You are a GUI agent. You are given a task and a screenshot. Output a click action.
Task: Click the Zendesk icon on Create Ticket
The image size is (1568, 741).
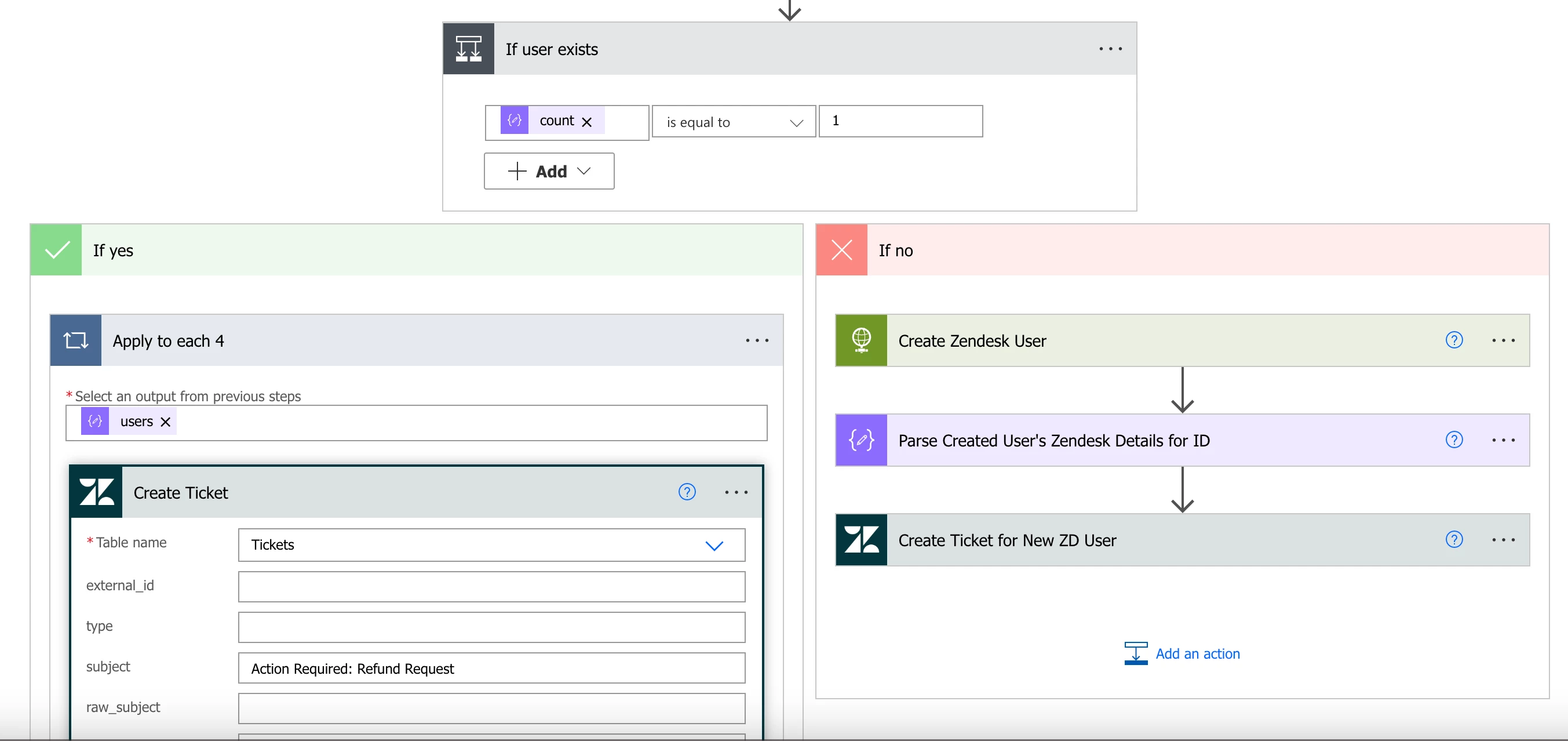(97, 492)
